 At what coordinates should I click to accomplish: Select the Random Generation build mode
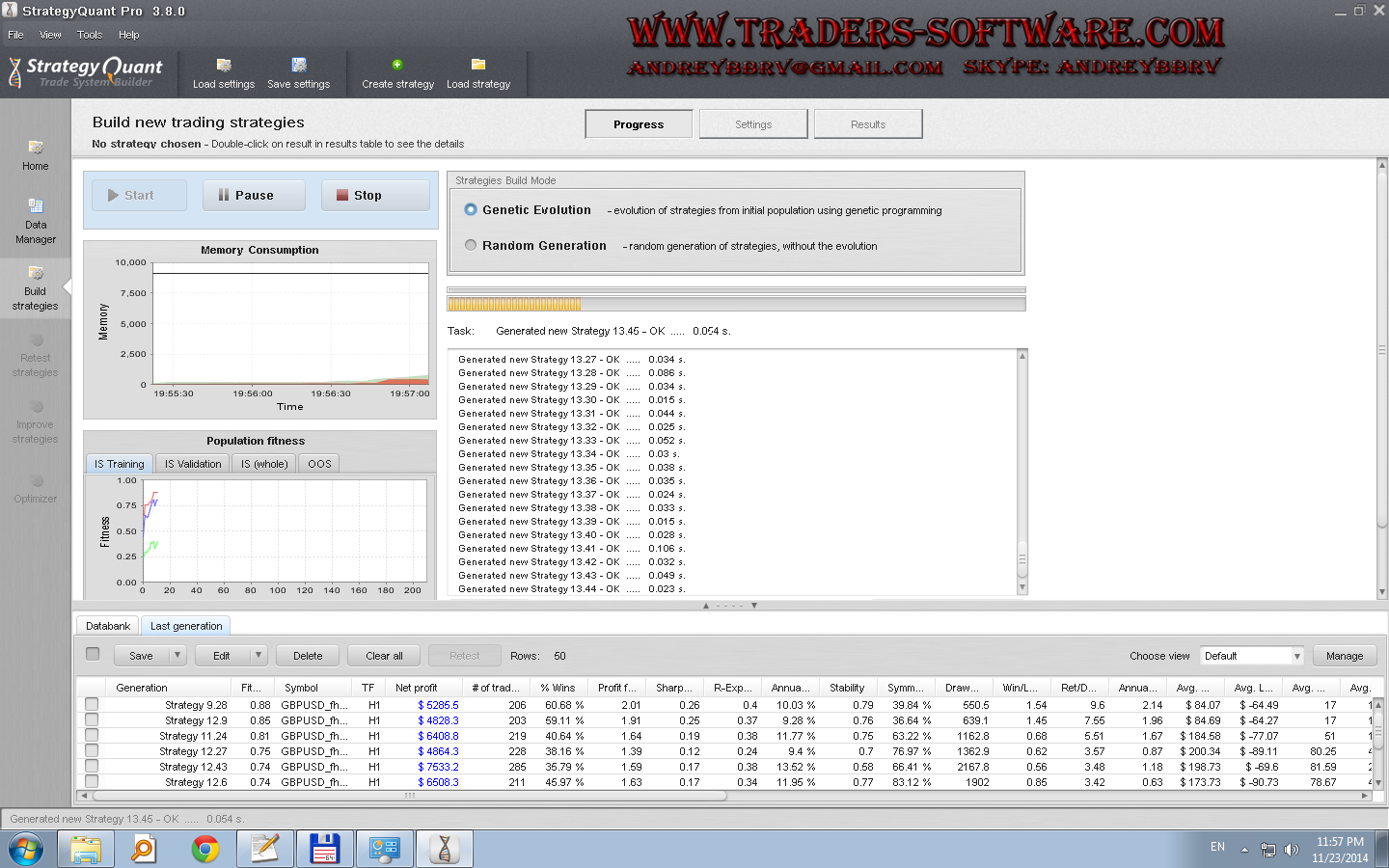coord(471,246)
